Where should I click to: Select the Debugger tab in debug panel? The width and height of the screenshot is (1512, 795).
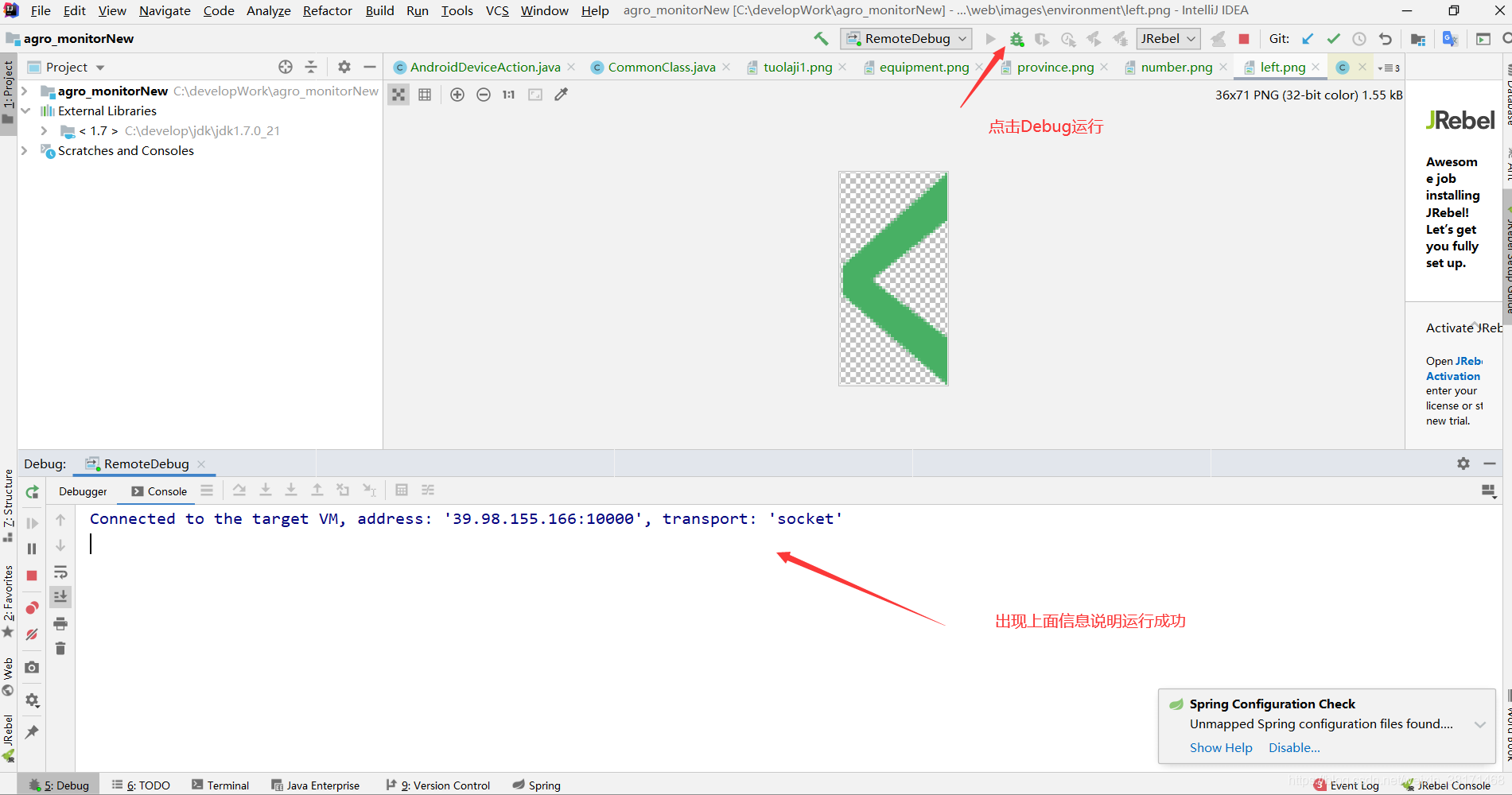pos(83,491)
